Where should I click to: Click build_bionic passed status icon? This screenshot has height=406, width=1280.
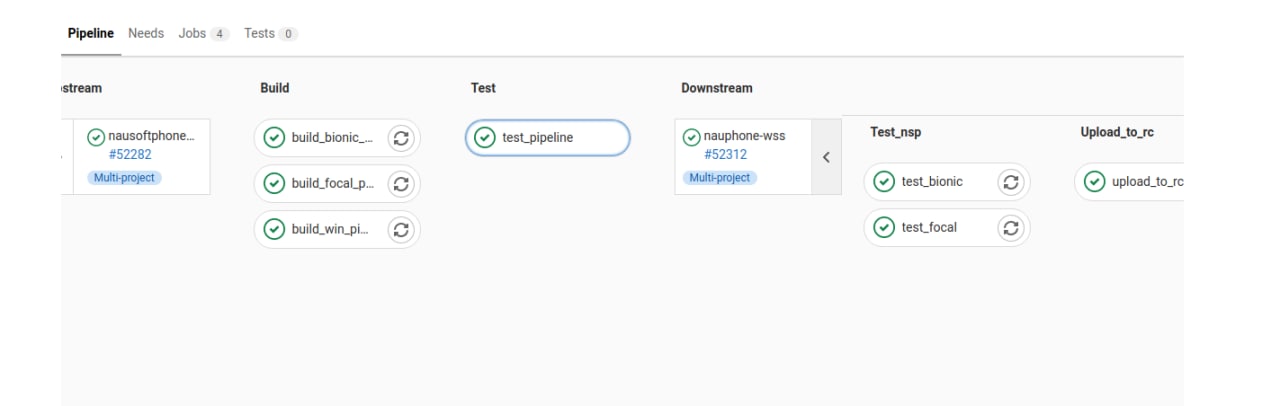pos(274,138)
